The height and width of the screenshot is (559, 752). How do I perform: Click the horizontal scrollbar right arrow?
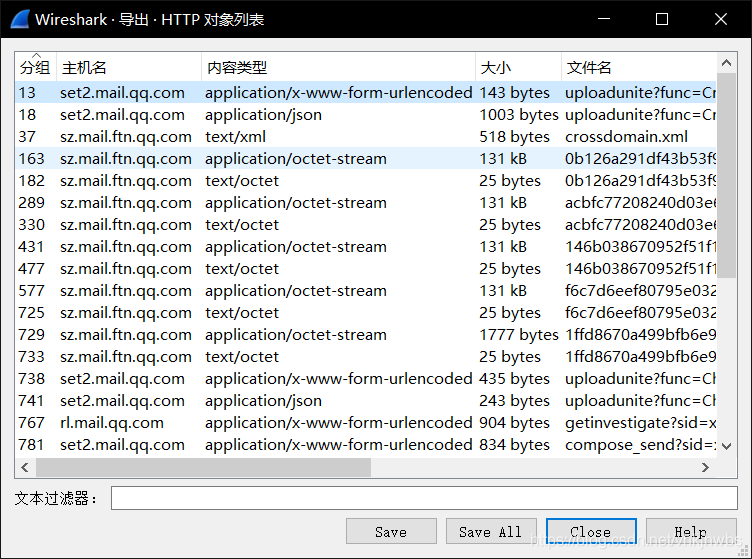[x=706, y=467]
